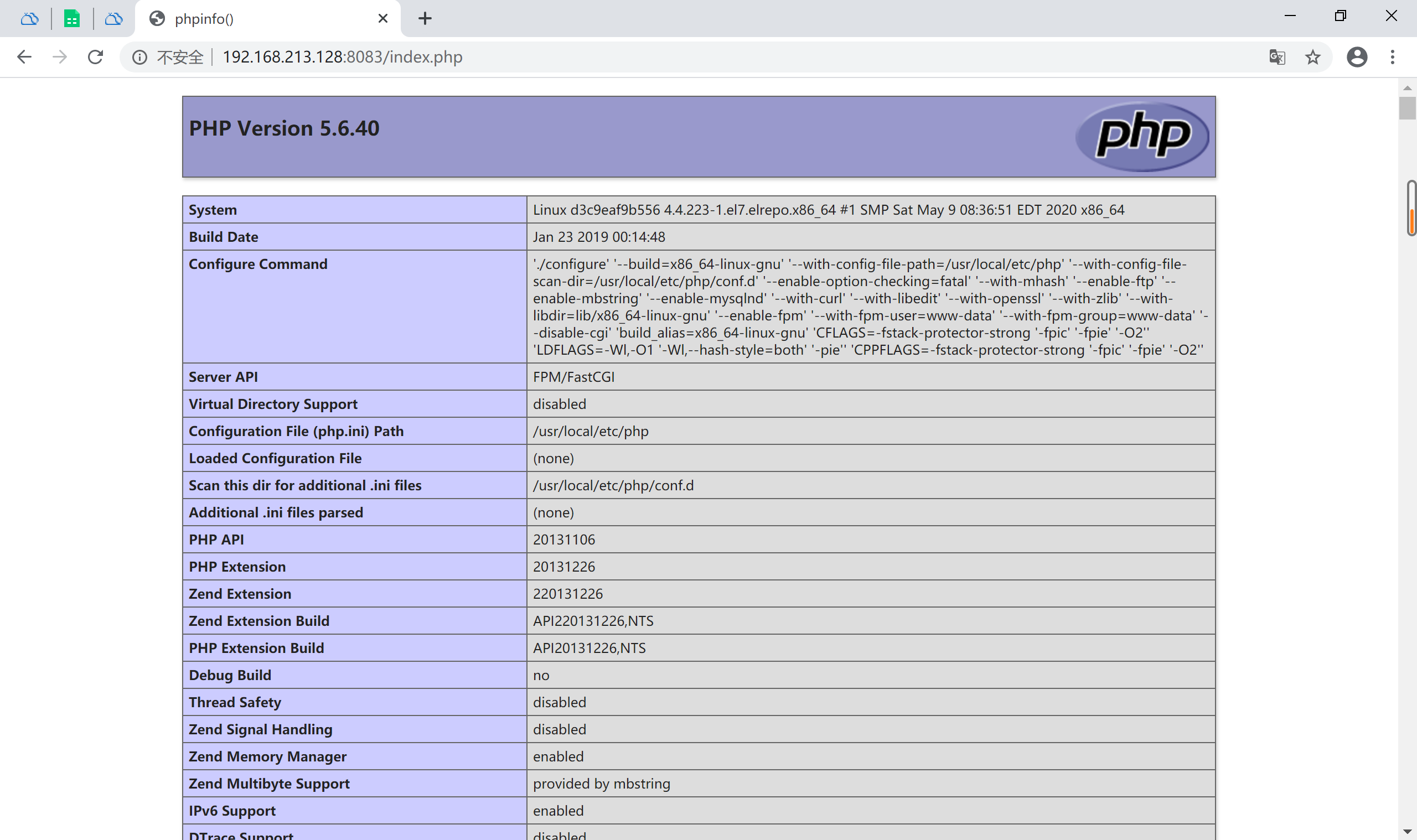1417x840 pixels.
Task: Click the browser back arrow
Action: (24, 57)
